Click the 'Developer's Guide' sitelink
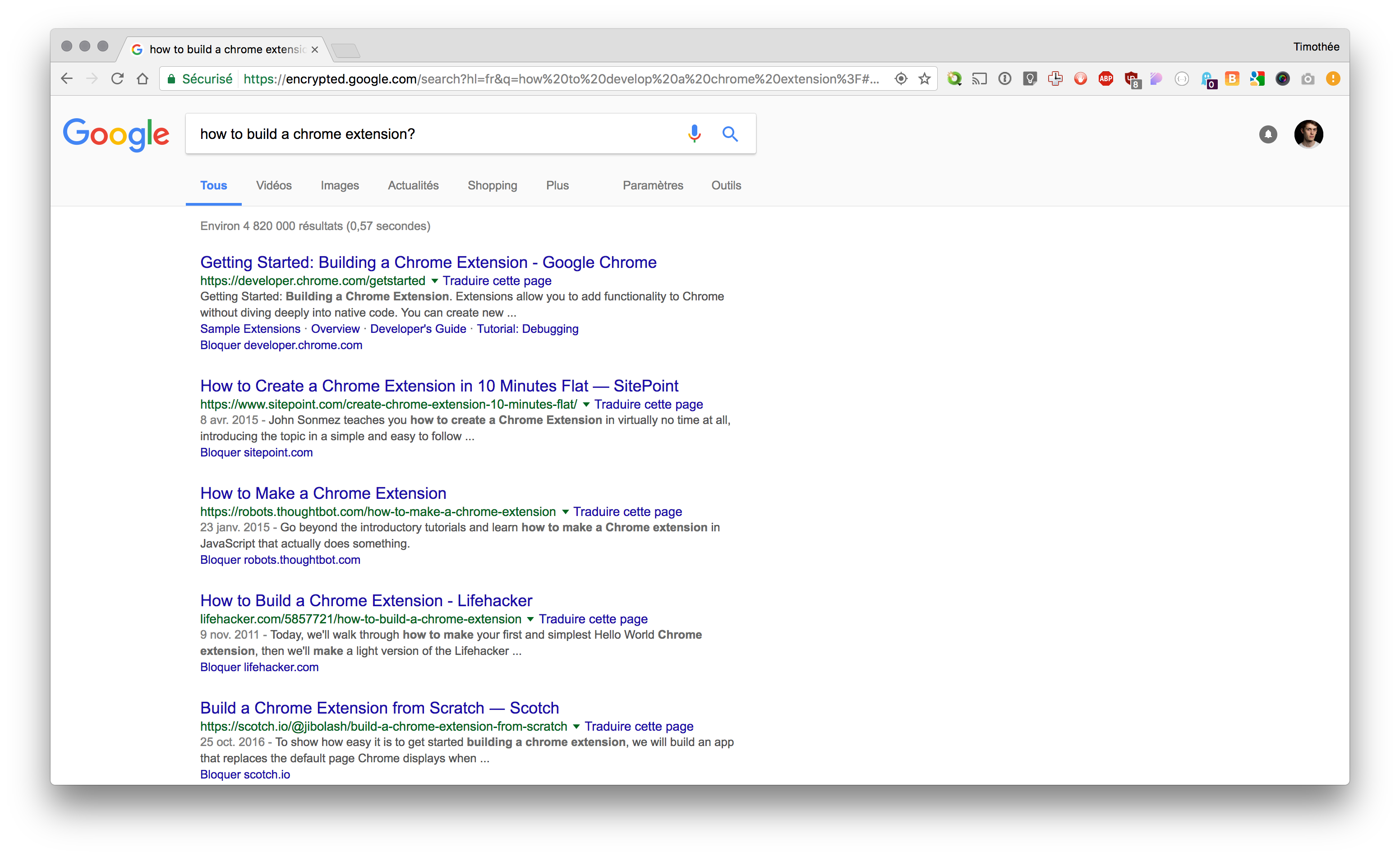This screenshot has height=857, width=1400. pyautogui.click(x=418, y=329)
